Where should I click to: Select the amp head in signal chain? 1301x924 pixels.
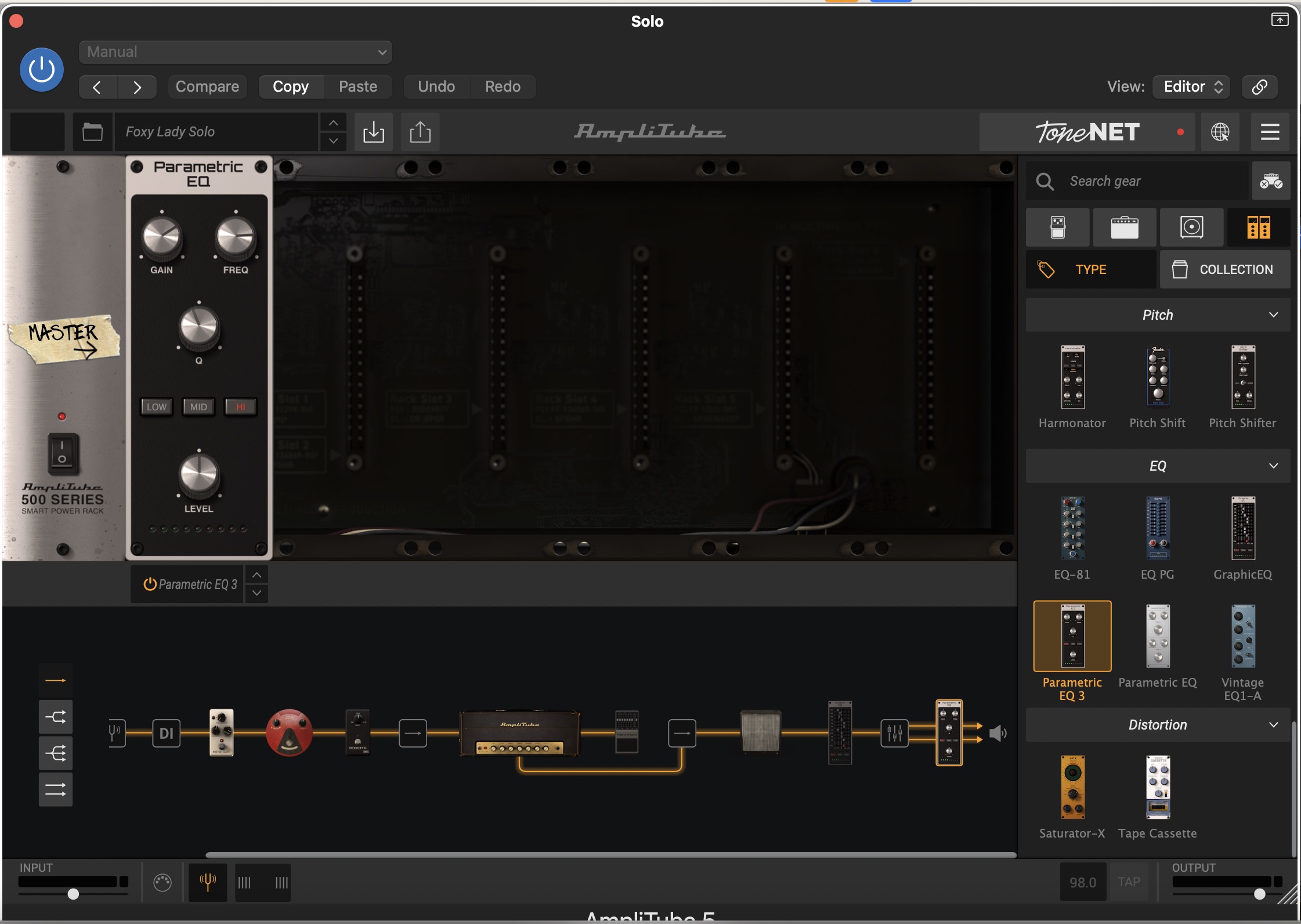520,732
